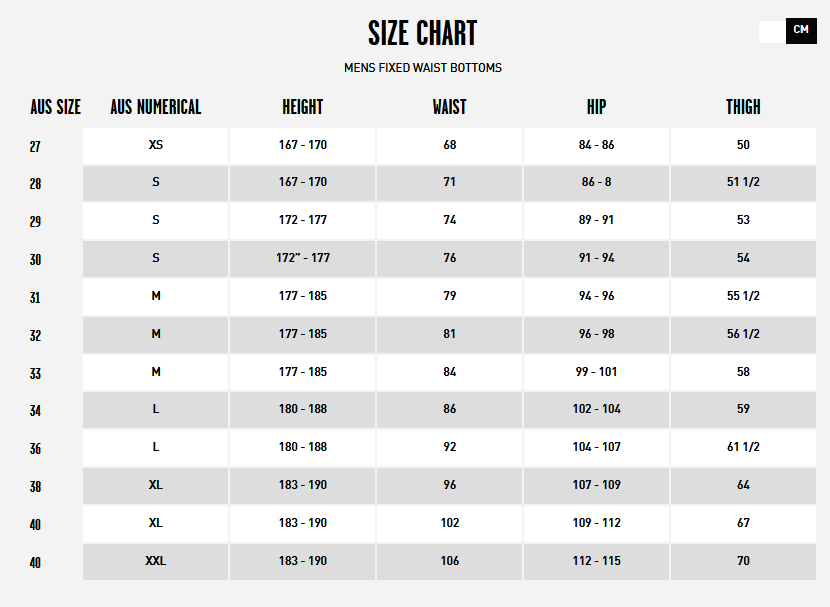Click the thigh value 70 cell

(x=743, y=561)
